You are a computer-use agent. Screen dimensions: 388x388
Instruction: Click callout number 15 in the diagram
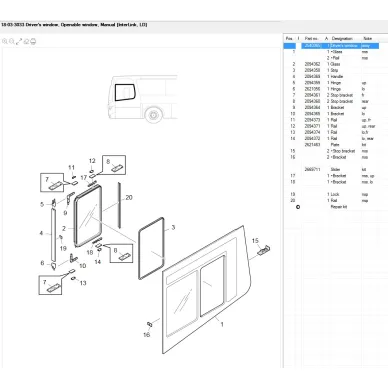[255, 240]
